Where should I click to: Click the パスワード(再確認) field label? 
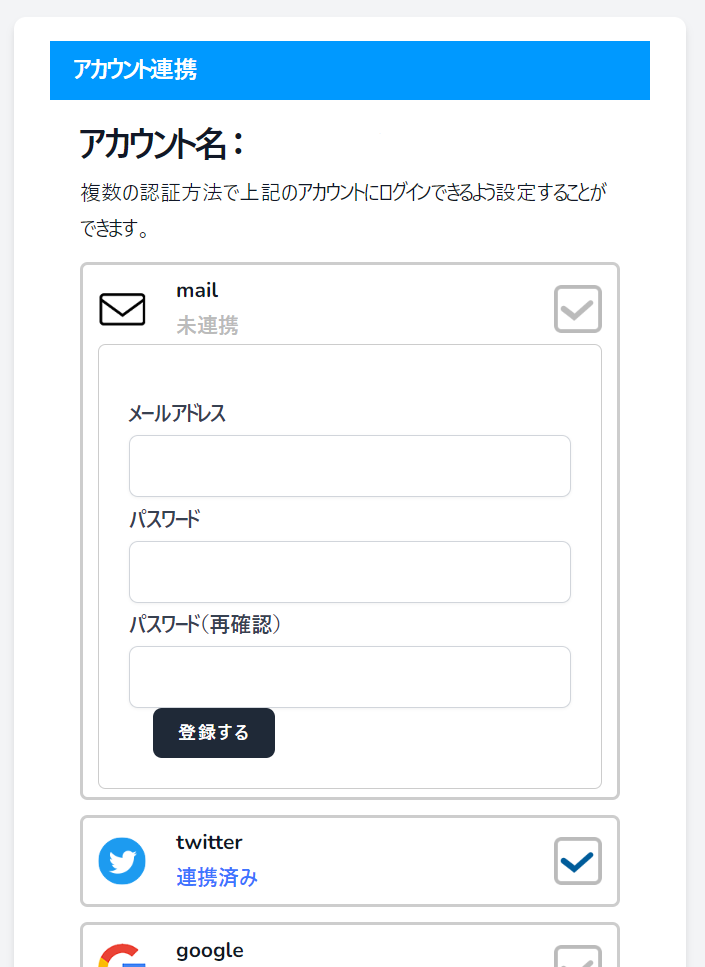pyautogui.click(x=204, y=625)
